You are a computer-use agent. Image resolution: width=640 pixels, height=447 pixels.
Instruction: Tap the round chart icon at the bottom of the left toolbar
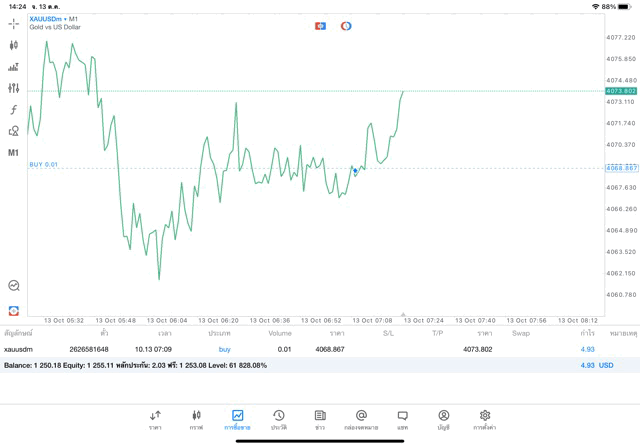pos(14,286)
